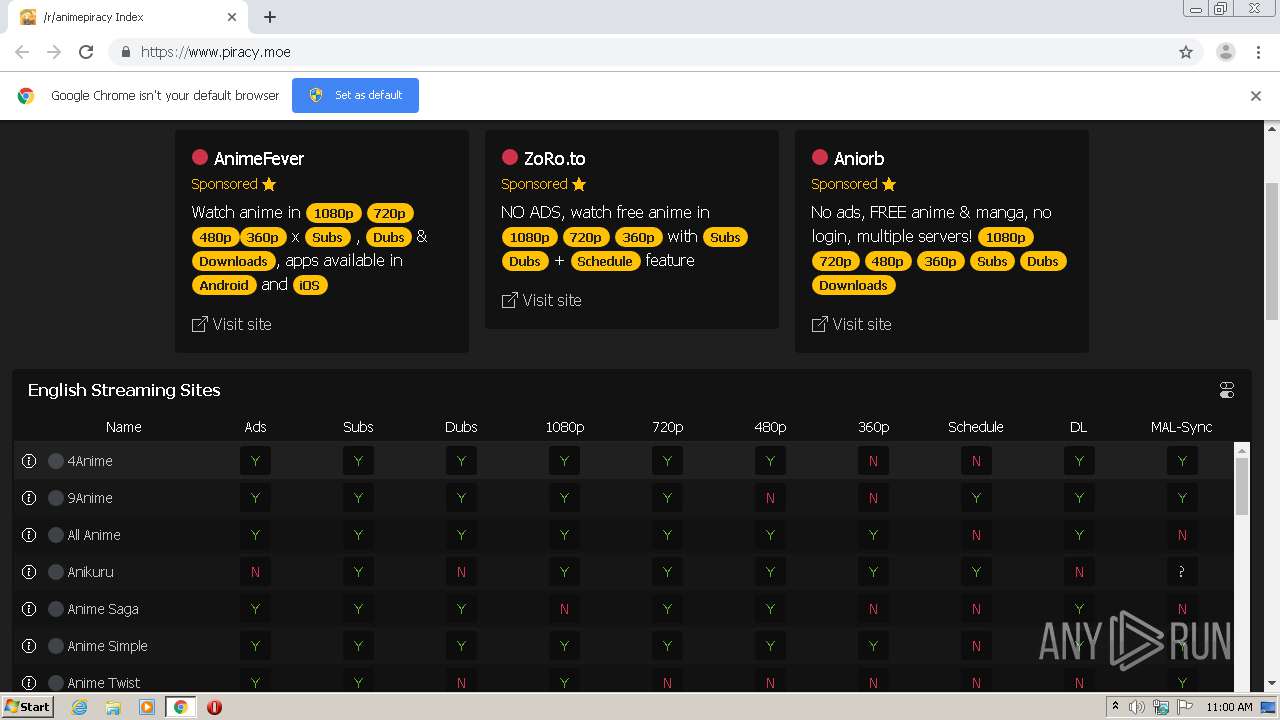Image resolution: width=1280 pixels, height=720 pixels.
Task: Open info icon for 9Anime row
Action: click(29, 498)
